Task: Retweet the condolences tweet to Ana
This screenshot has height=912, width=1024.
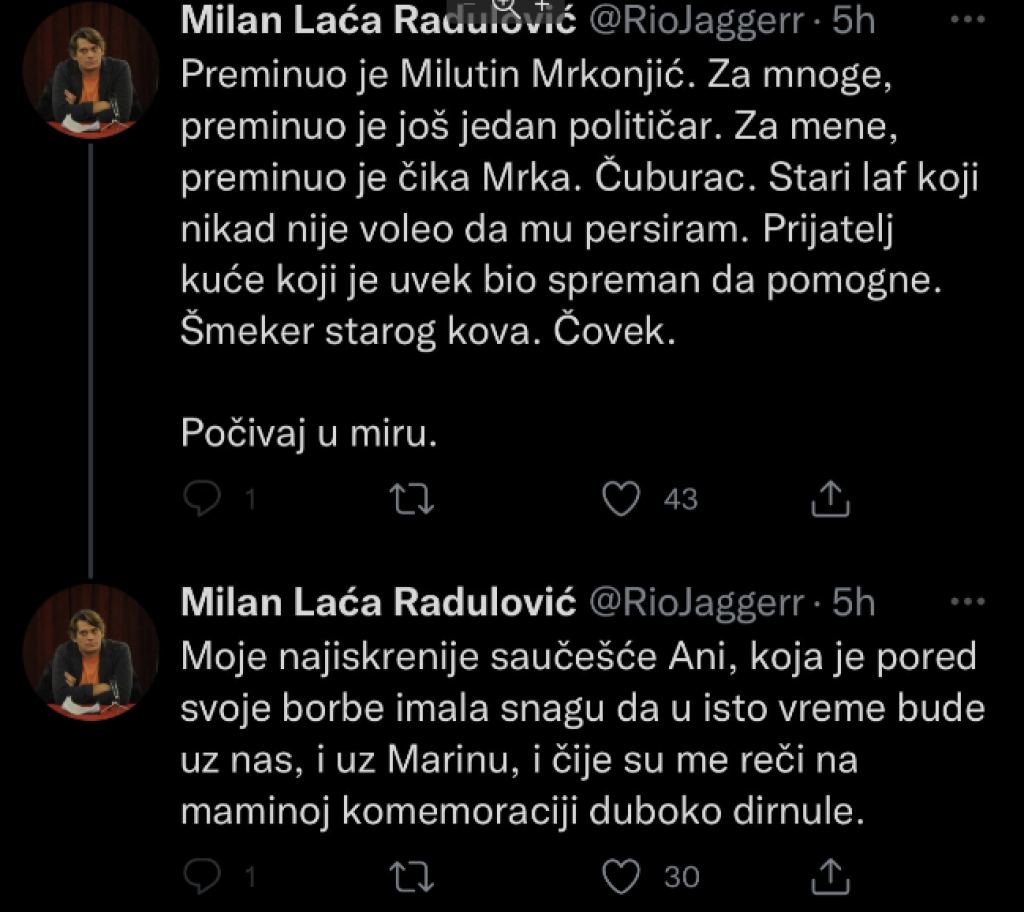Action: 411,877
